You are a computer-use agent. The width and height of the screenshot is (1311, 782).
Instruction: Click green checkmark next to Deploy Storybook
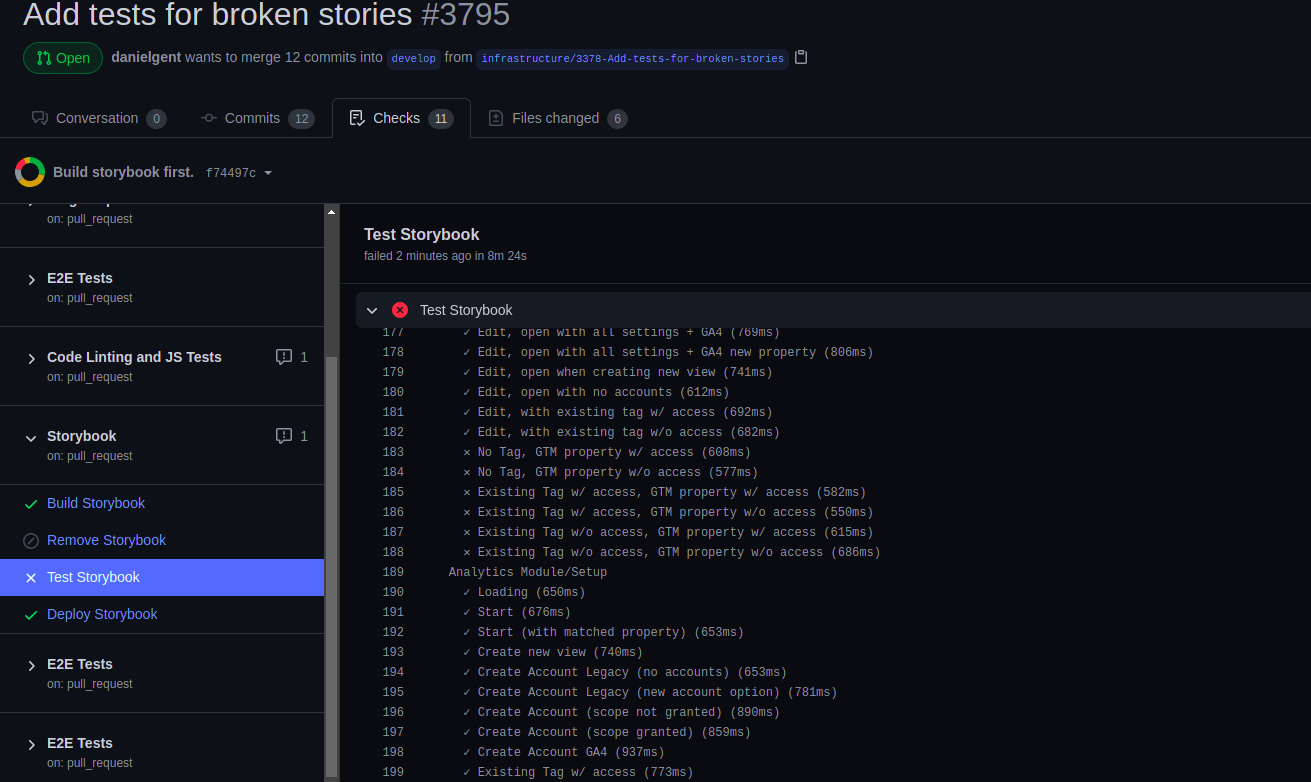[x=31, y=615]
